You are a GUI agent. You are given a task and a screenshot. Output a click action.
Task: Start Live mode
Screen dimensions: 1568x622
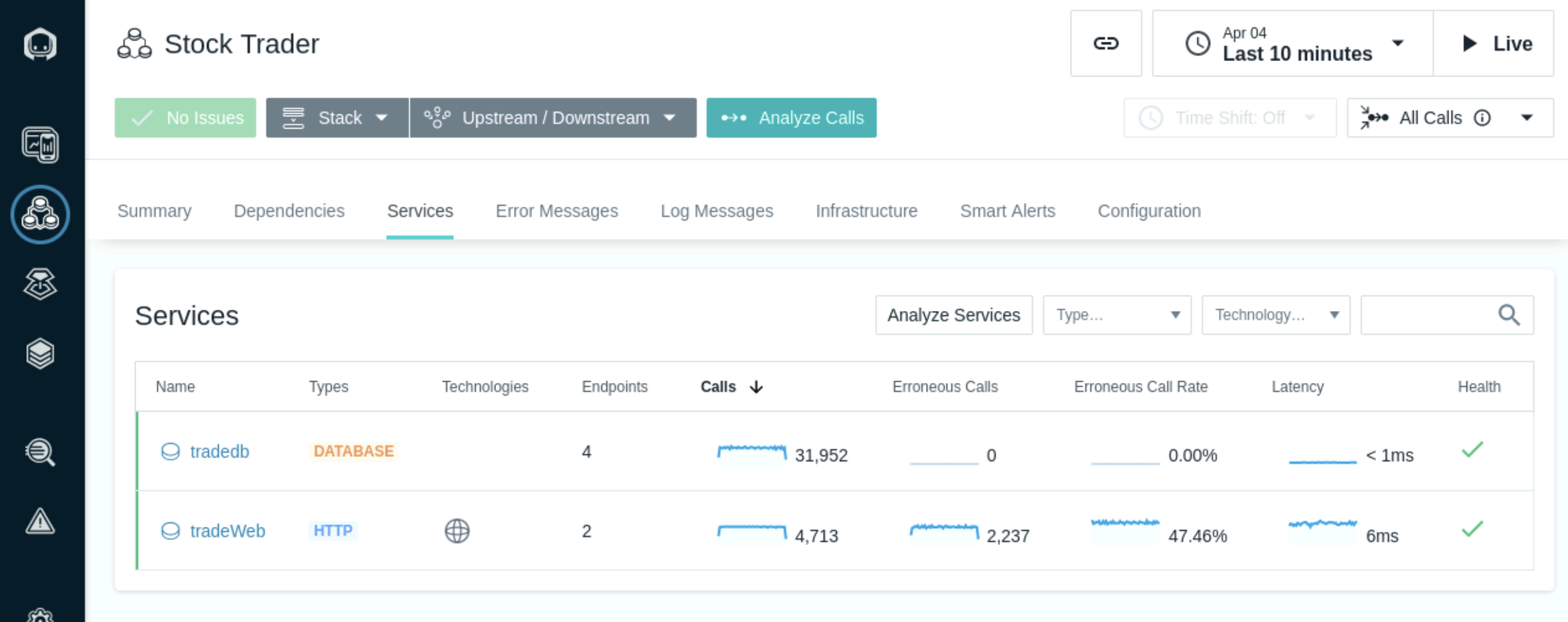point(1493,43)
